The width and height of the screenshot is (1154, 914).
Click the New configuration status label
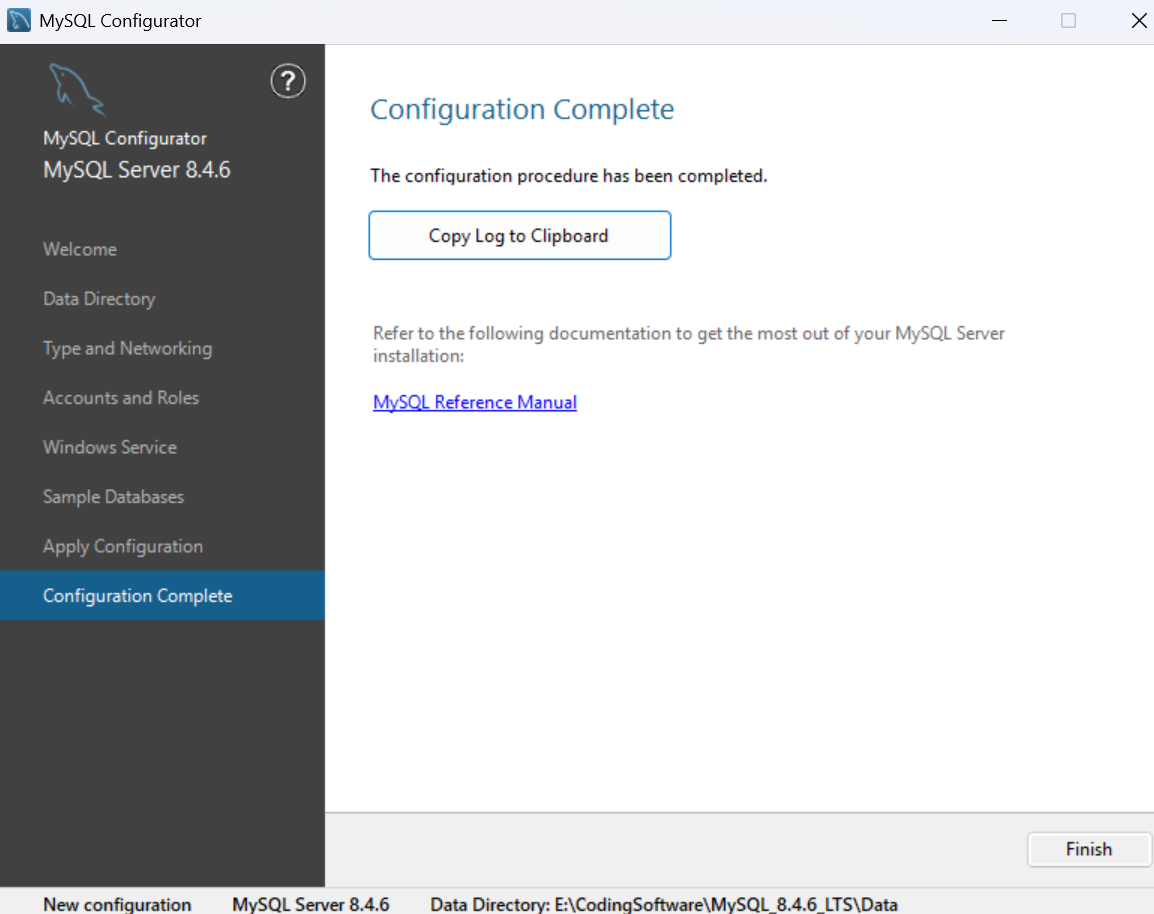pyautogui.click(x=117, y=904)
